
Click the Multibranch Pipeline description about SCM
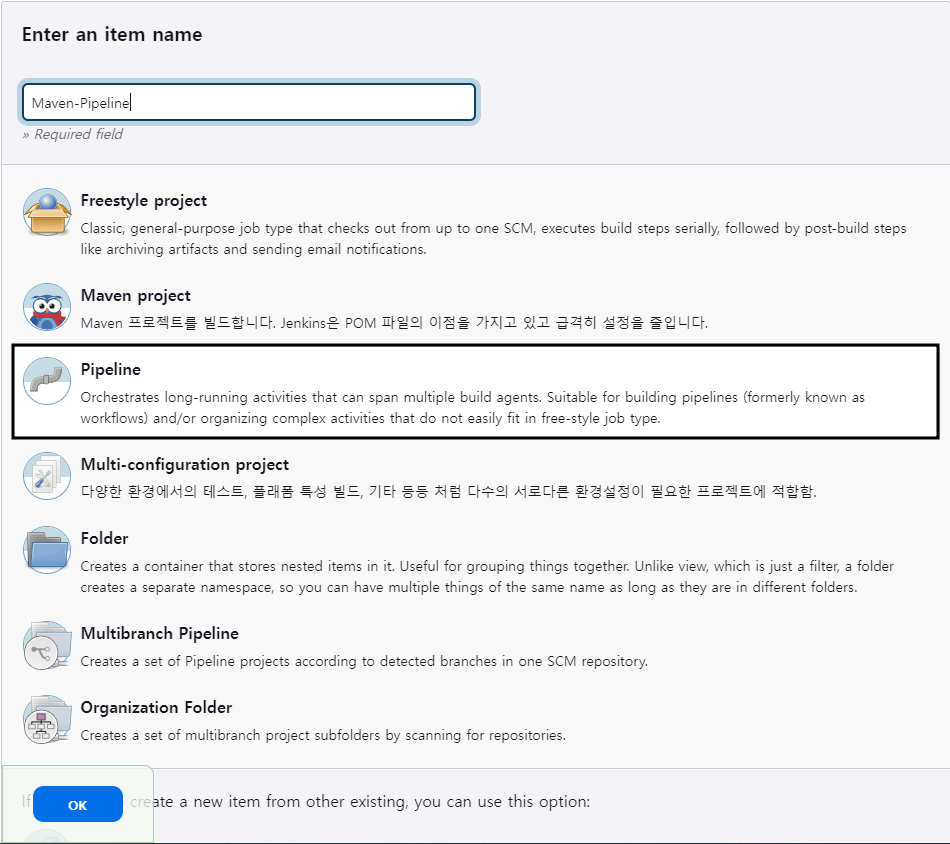364,661
